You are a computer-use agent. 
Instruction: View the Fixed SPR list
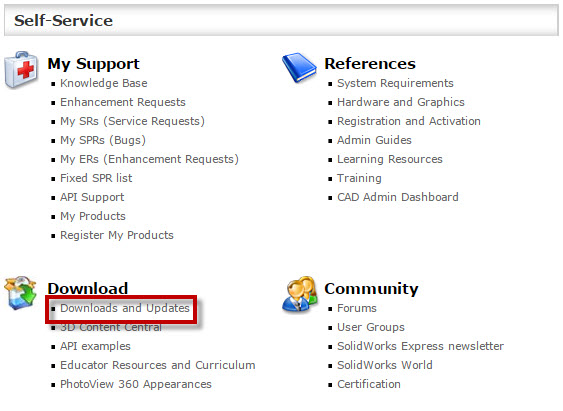tap(96, 178)
